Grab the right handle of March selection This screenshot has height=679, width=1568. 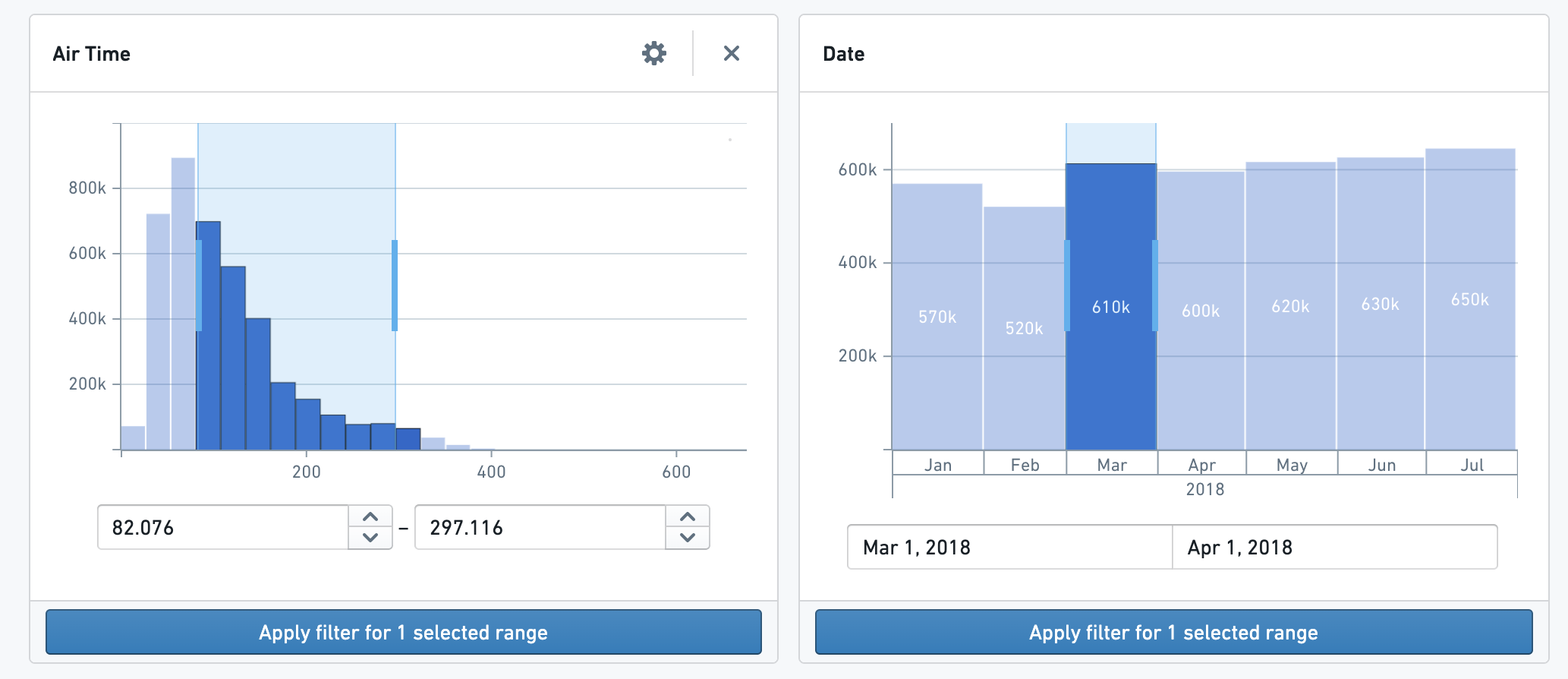[1155, 286]
